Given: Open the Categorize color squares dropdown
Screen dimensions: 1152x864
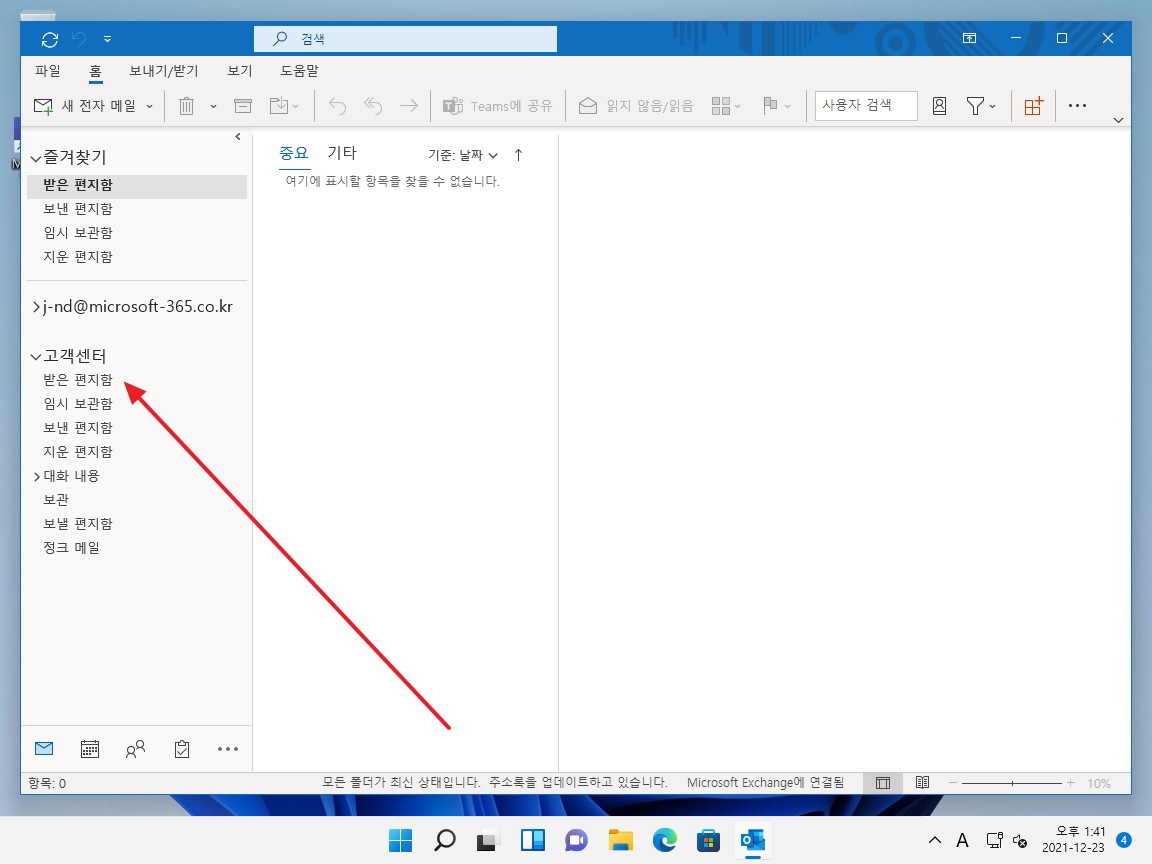Looking at the screenshot, I should click(726, 107).
